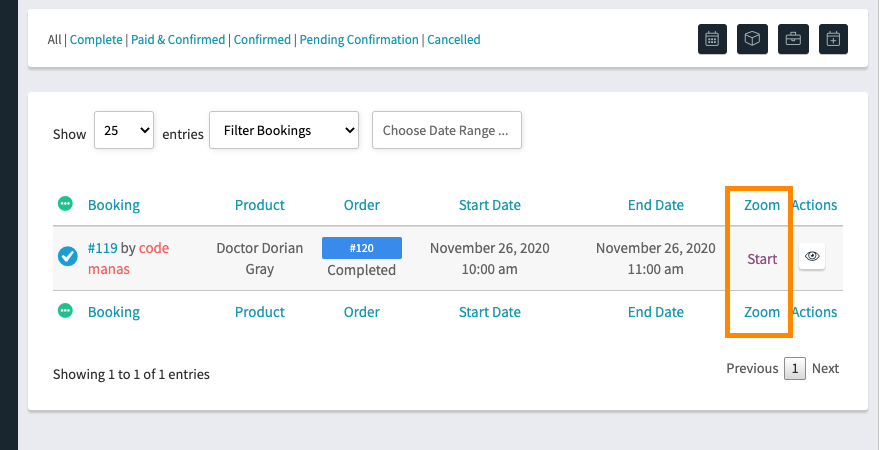
Task: Click the eye icon to view booking #119
Action: [x=812, y=256]
